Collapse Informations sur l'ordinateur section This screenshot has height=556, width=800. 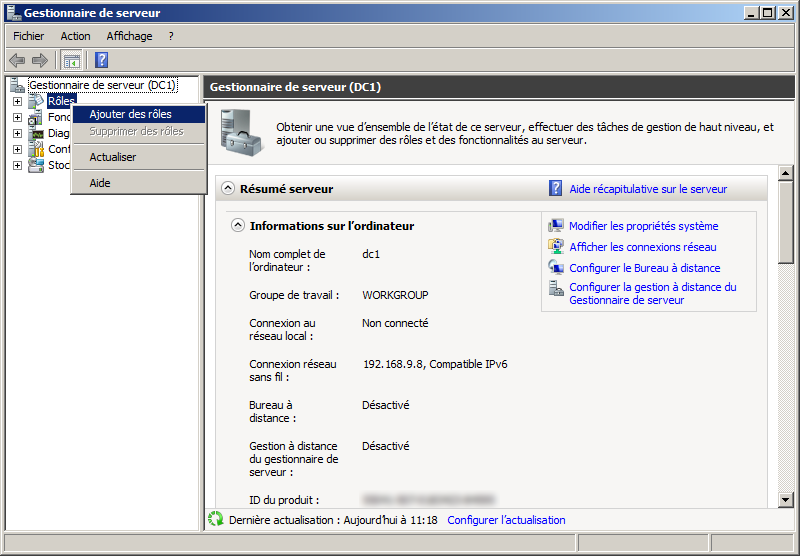pos(238,226)
